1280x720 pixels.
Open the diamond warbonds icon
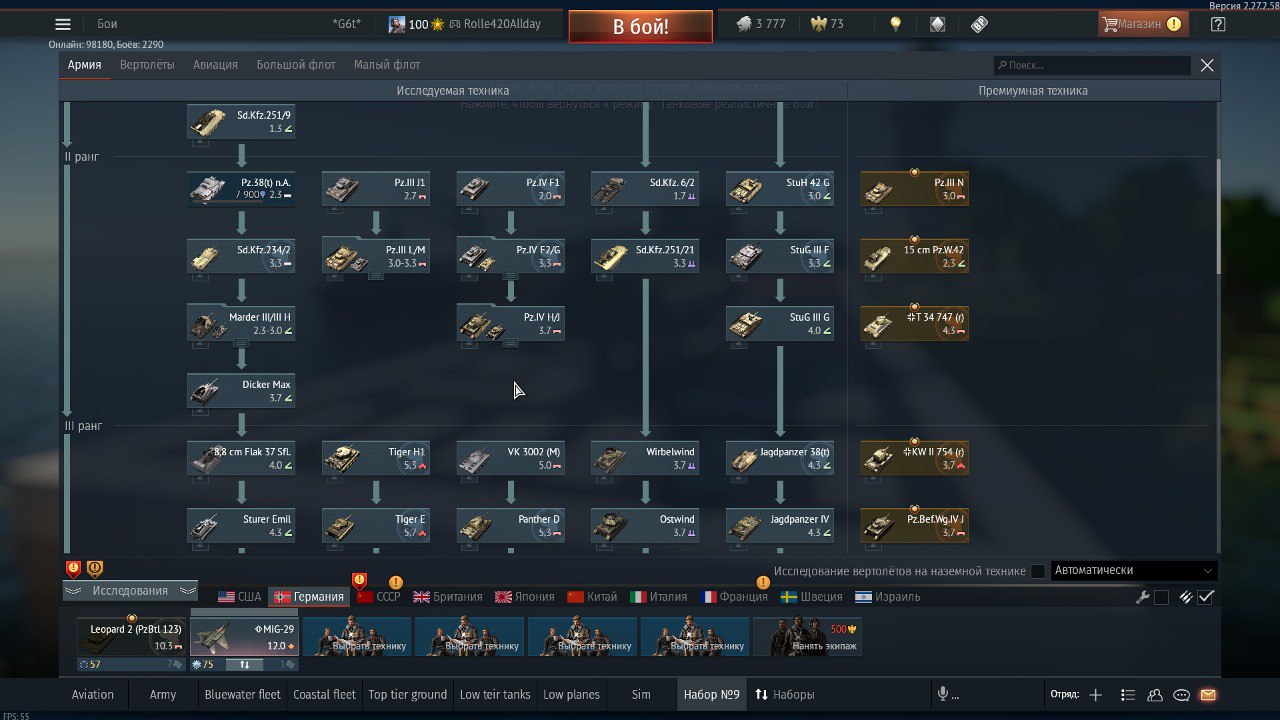pyautogui.click(x=937, y=24)
